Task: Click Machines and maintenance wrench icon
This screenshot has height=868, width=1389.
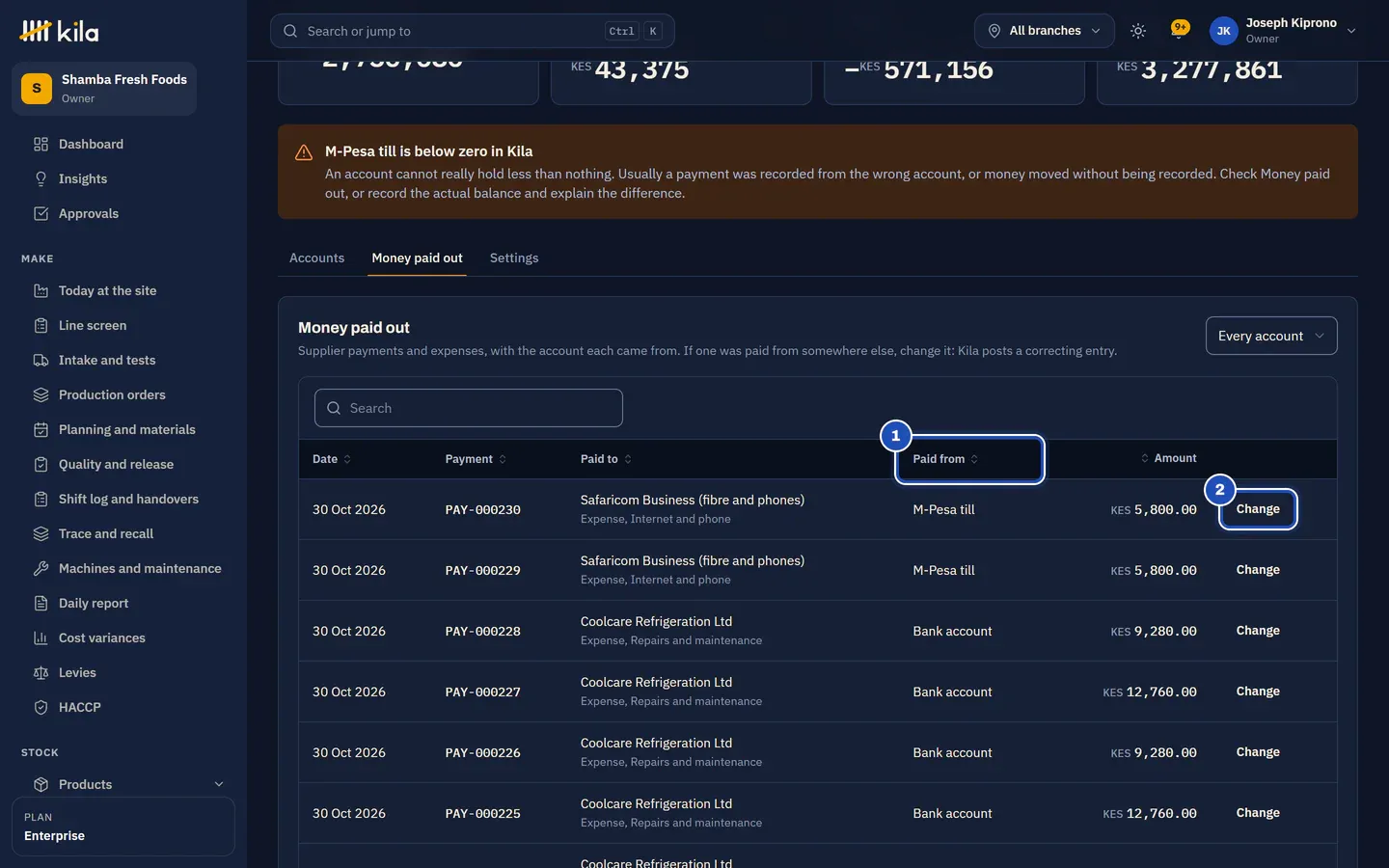Action: click(x=41, y=569)
